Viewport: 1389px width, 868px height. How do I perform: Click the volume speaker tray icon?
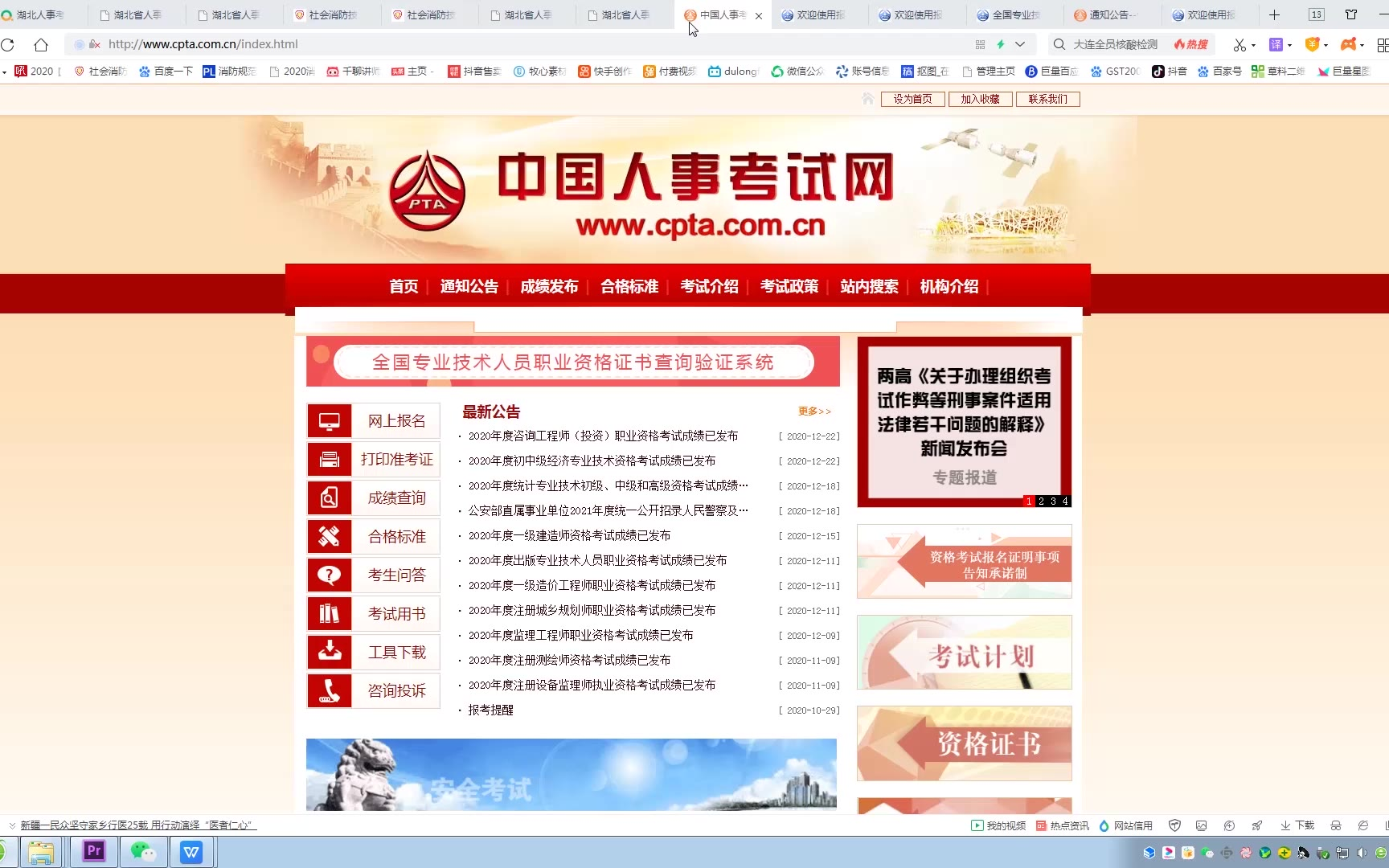pyautogui.click(x=1362, y=853)
